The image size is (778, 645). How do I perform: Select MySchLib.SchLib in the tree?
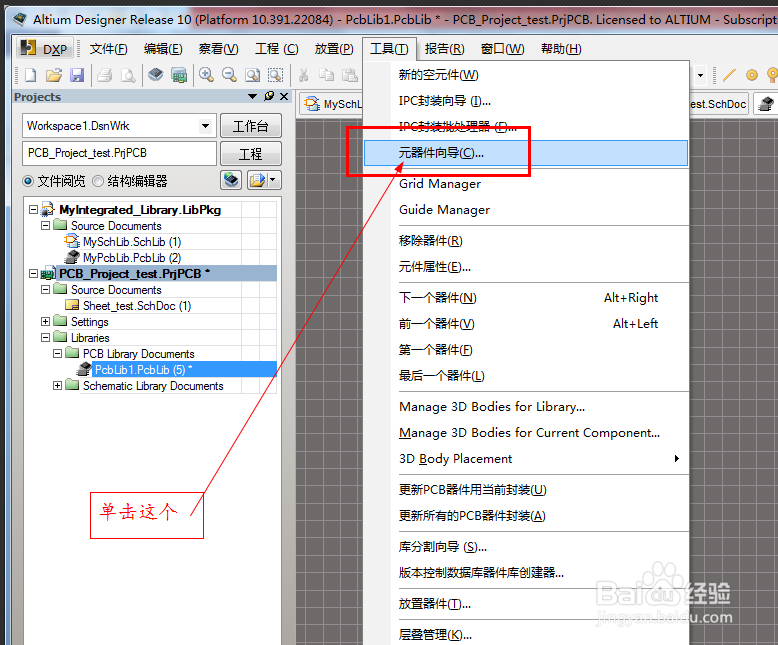(132, 242)
